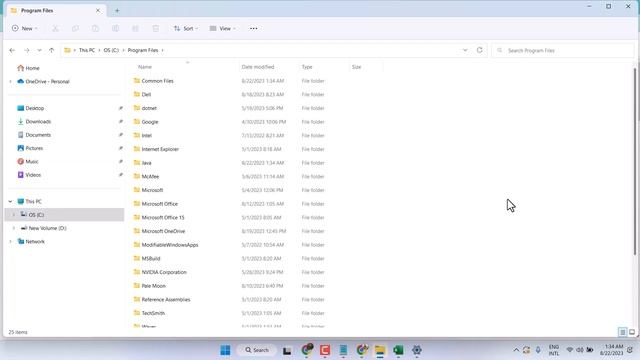Open Settings gear on taskbar

point(417,350)
